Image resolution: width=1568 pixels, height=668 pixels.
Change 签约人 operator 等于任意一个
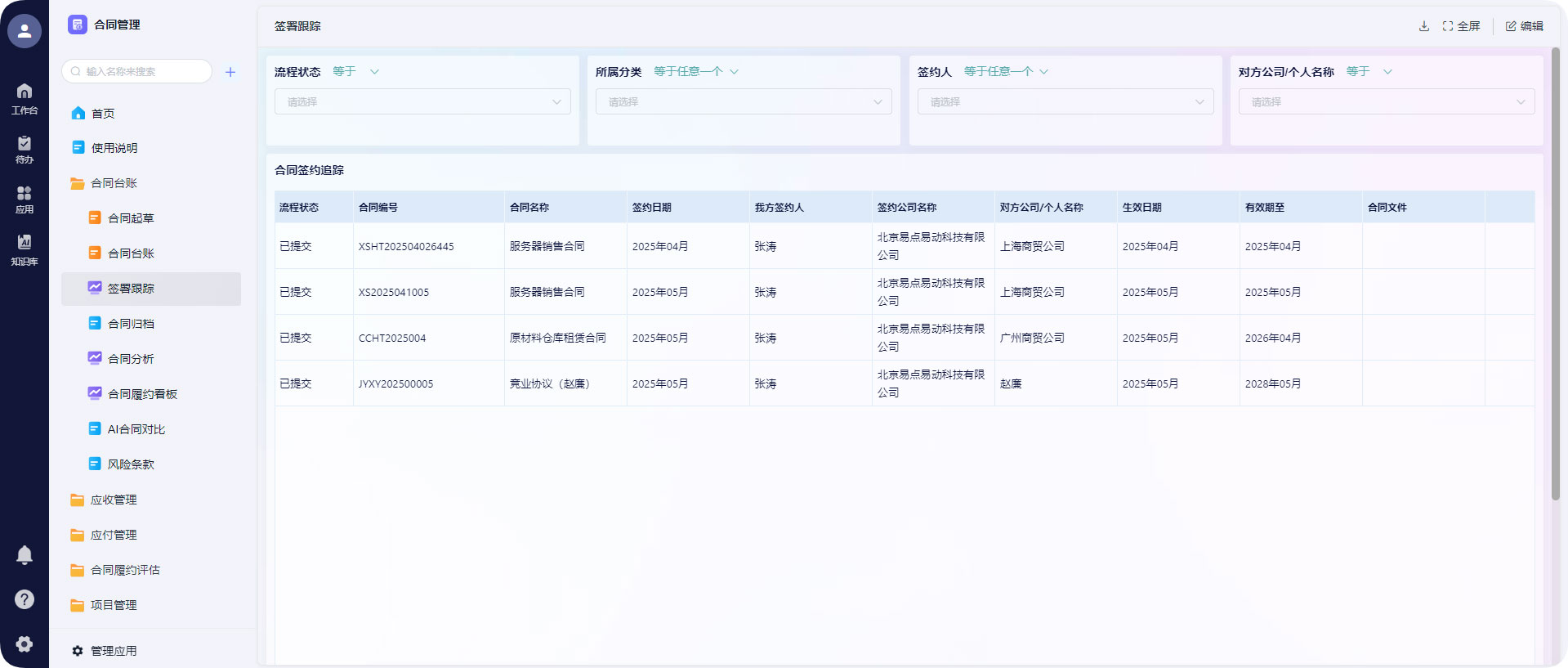1005,72
